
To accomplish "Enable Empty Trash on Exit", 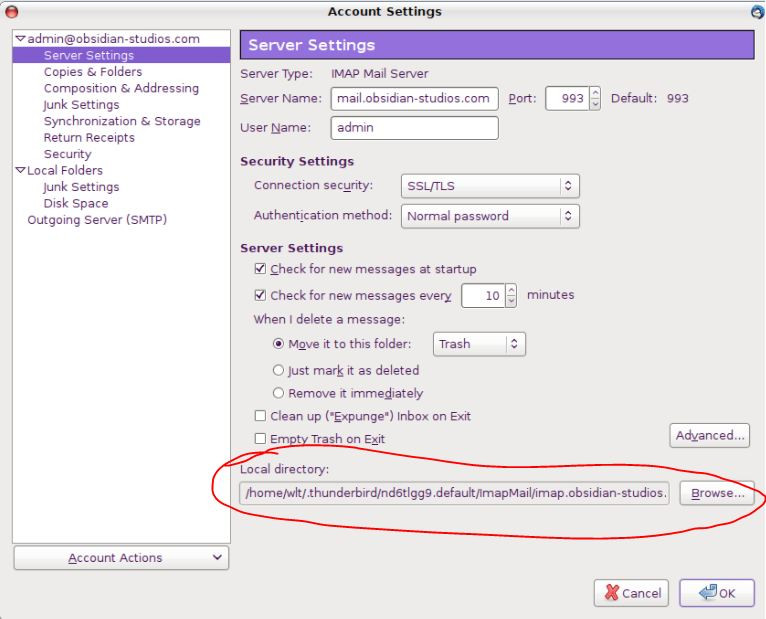I will point(260,439).
